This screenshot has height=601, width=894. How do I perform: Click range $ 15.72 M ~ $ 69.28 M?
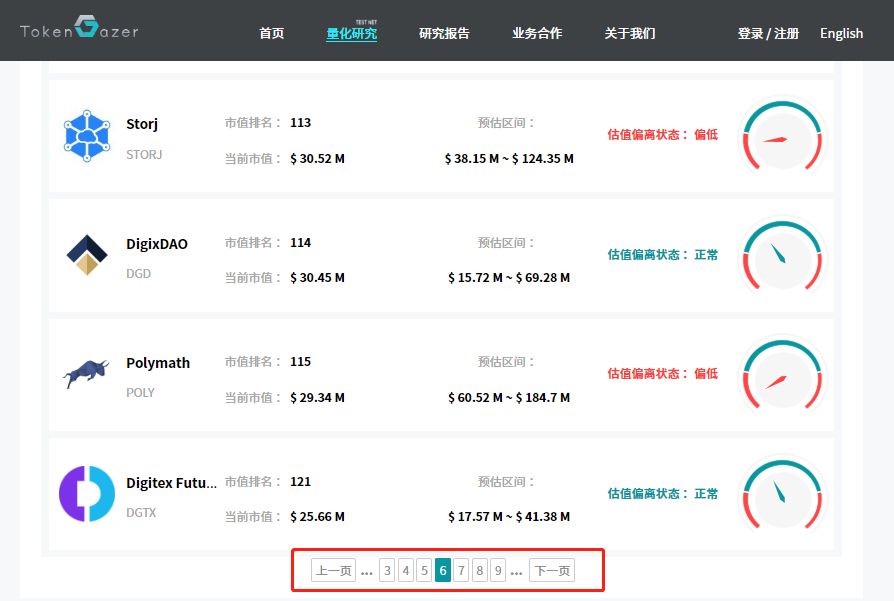pyautogui.click(x=509, y=278)
